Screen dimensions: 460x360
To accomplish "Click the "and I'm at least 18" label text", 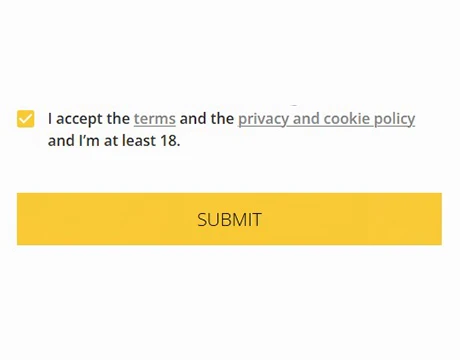I will 114,141.
